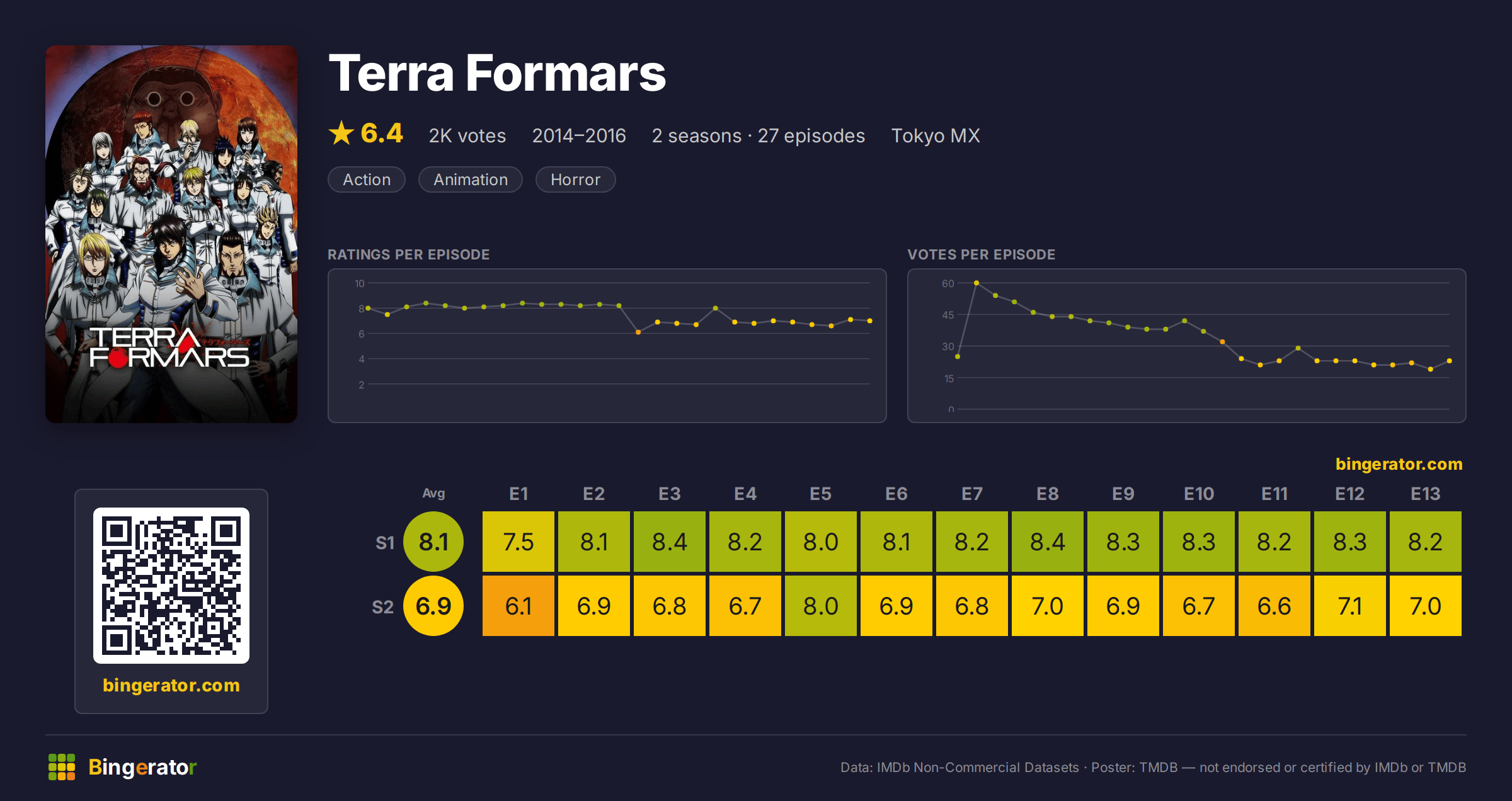The image size is (1512, 801).
Task: Click the yellow star rating icon
Action: coord(341,133)
